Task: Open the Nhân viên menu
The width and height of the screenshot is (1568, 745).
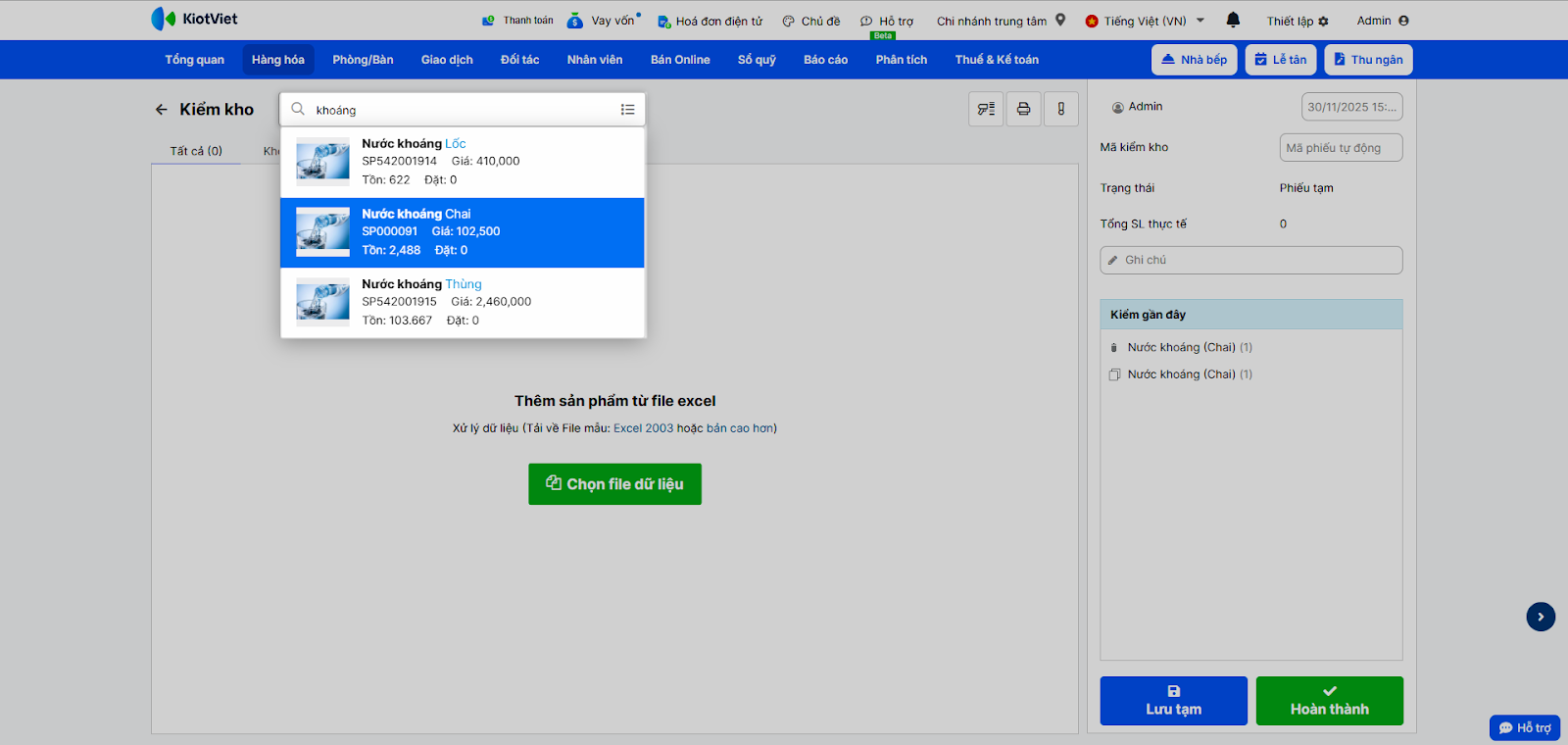Action: click(595, 60)
